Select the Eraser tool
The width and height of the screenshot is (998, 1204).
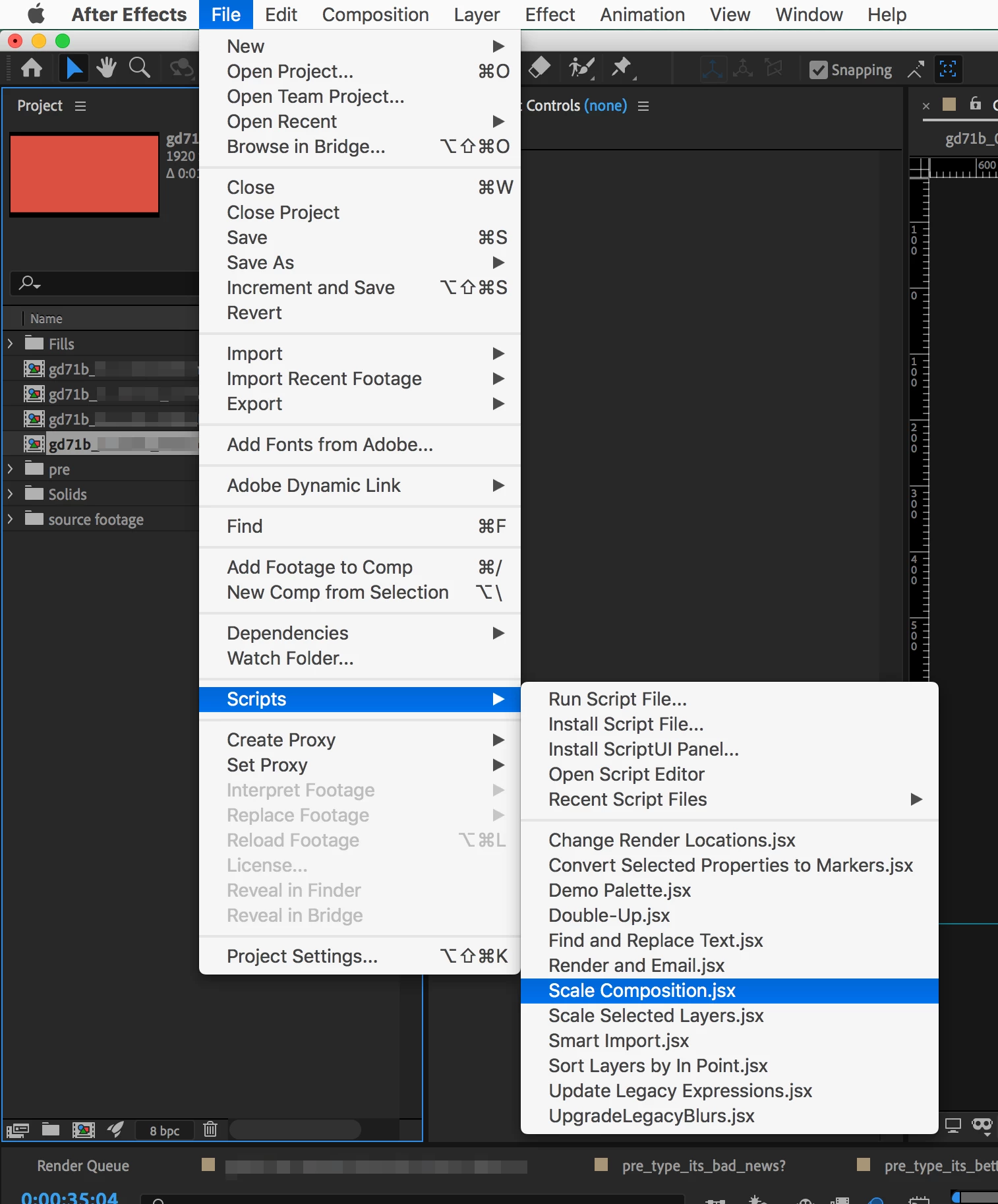(540, 67)
